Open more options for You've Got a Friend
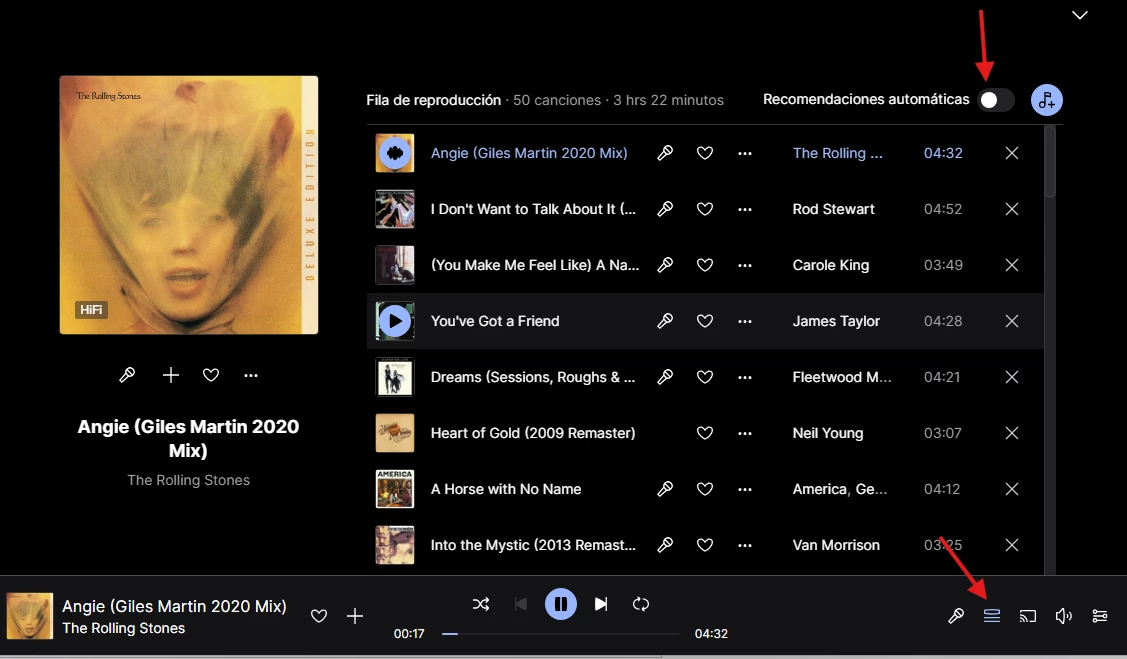This screenshot has height=659, width=1127. click(745, 321)
